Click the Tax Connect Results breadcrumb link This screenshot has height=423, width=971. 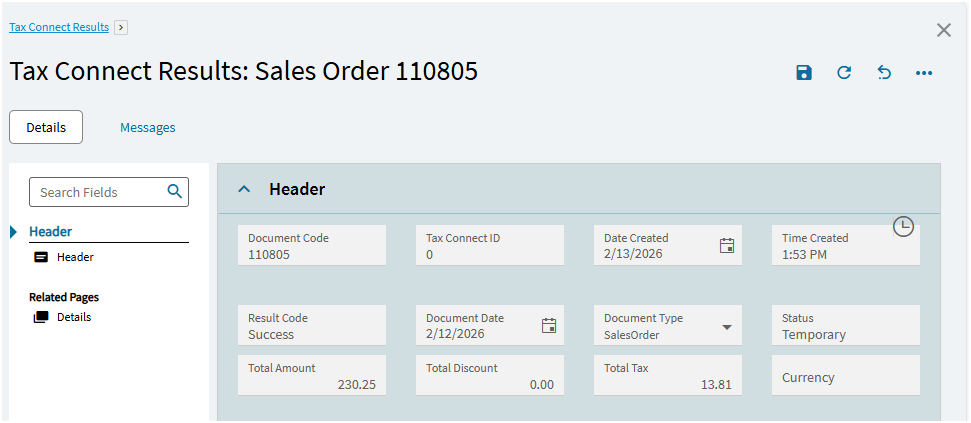click(x=59, y=27)
